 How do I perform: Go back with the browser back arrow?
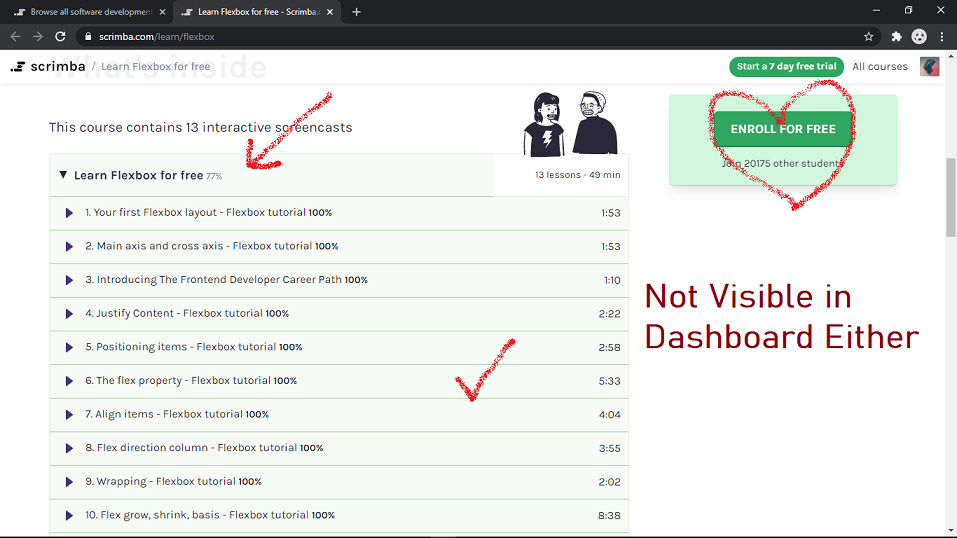click(15, 37)
